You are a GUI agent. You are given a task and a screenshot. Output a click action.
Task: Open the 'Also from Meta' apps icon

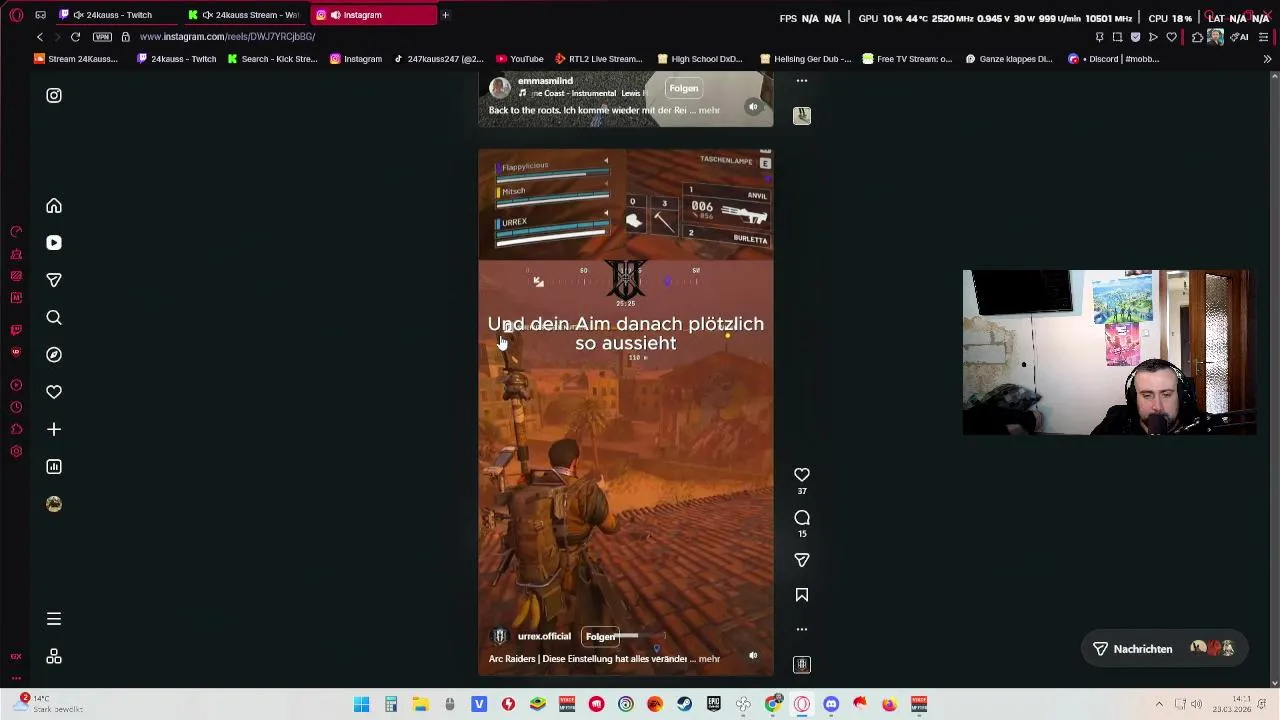pyautogui.click(x=54, y=656)
